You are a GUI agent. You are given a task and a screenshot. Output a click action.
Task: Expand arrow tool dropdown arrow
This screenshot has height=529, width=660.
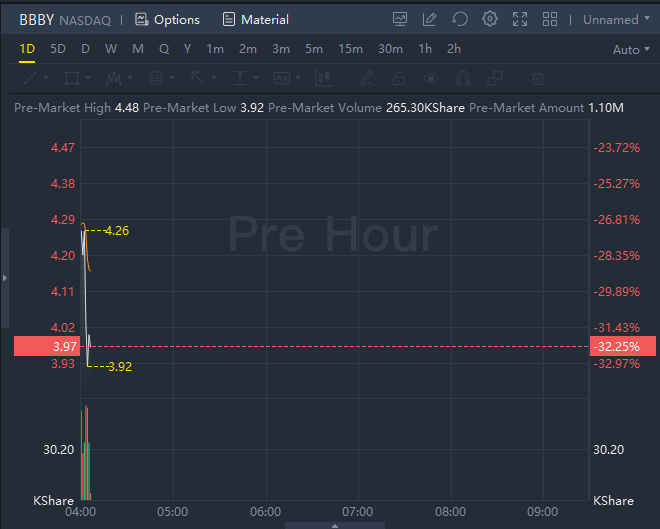214,78
